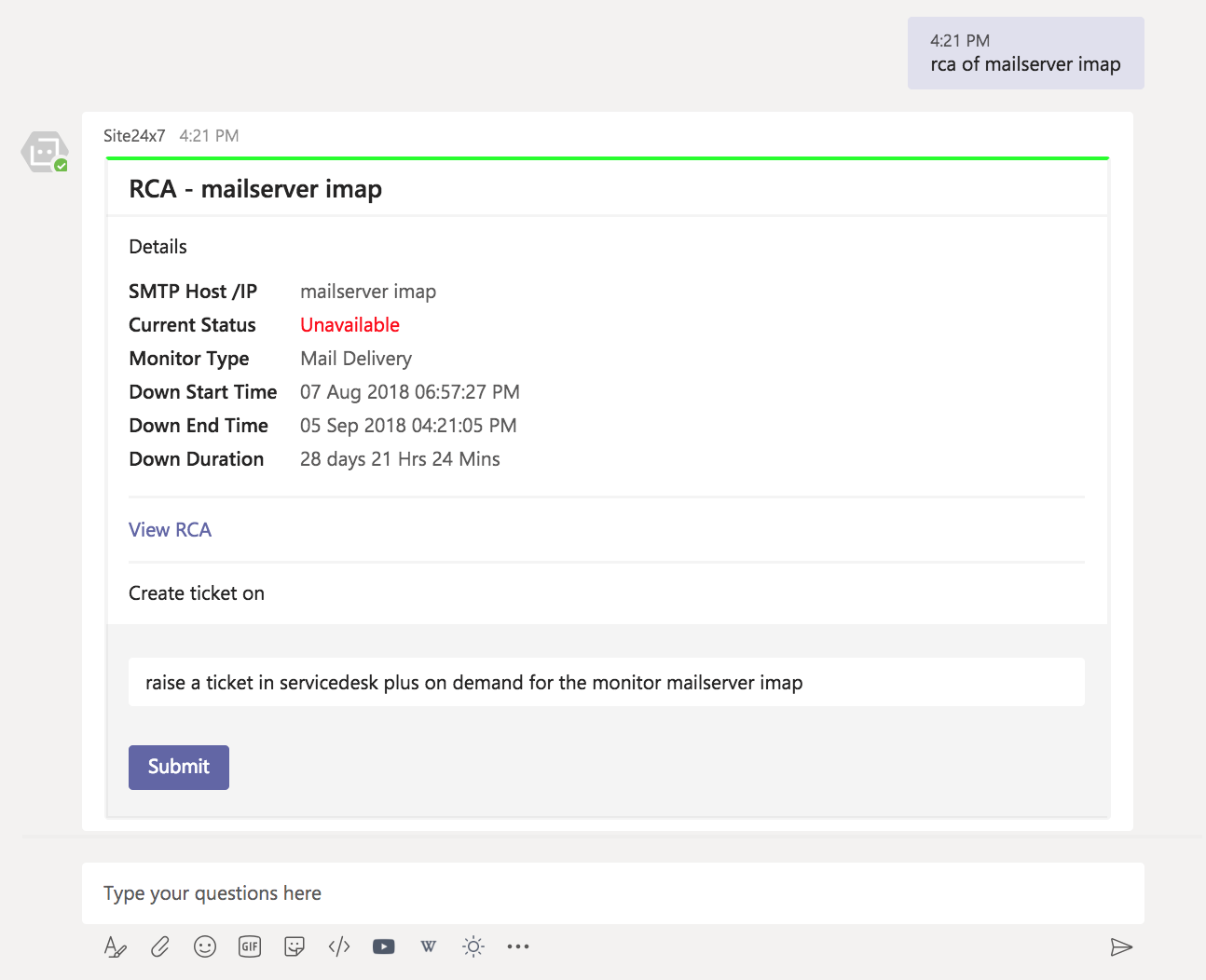Select the sent 'rca of mailserver imap' message
The image size is (1206, 980).
[1025, 54]
